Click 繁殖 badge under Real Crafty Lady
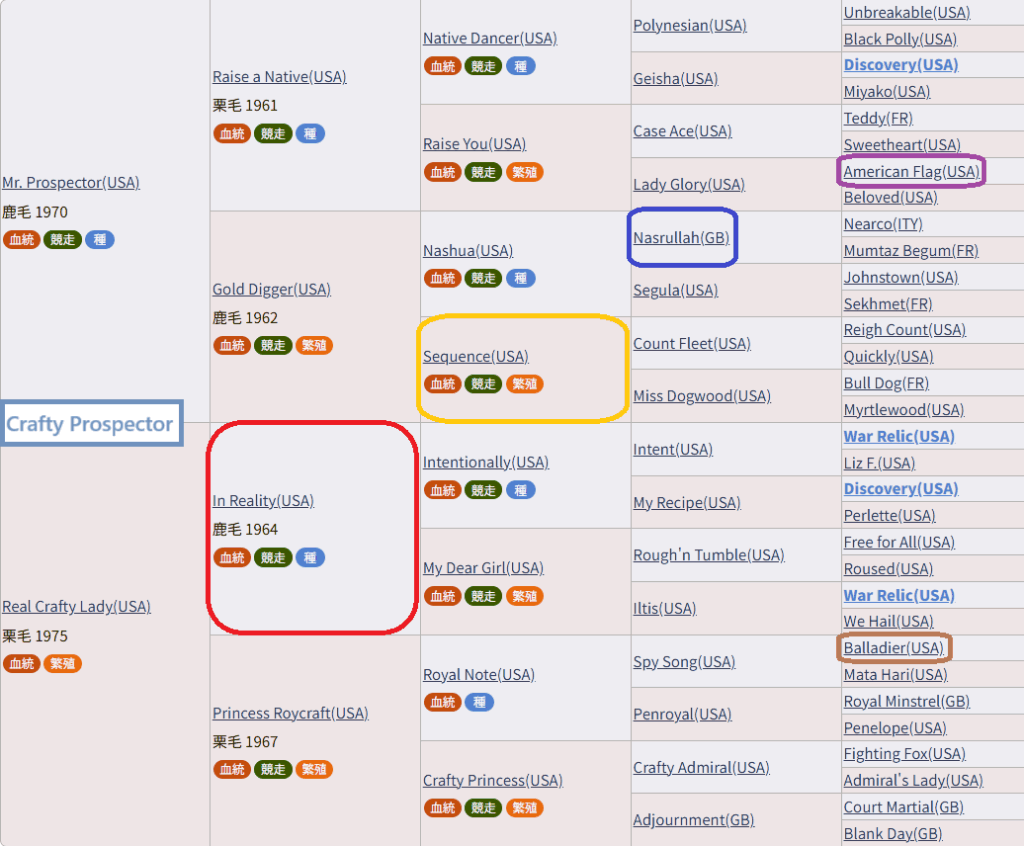 point(63,664)
